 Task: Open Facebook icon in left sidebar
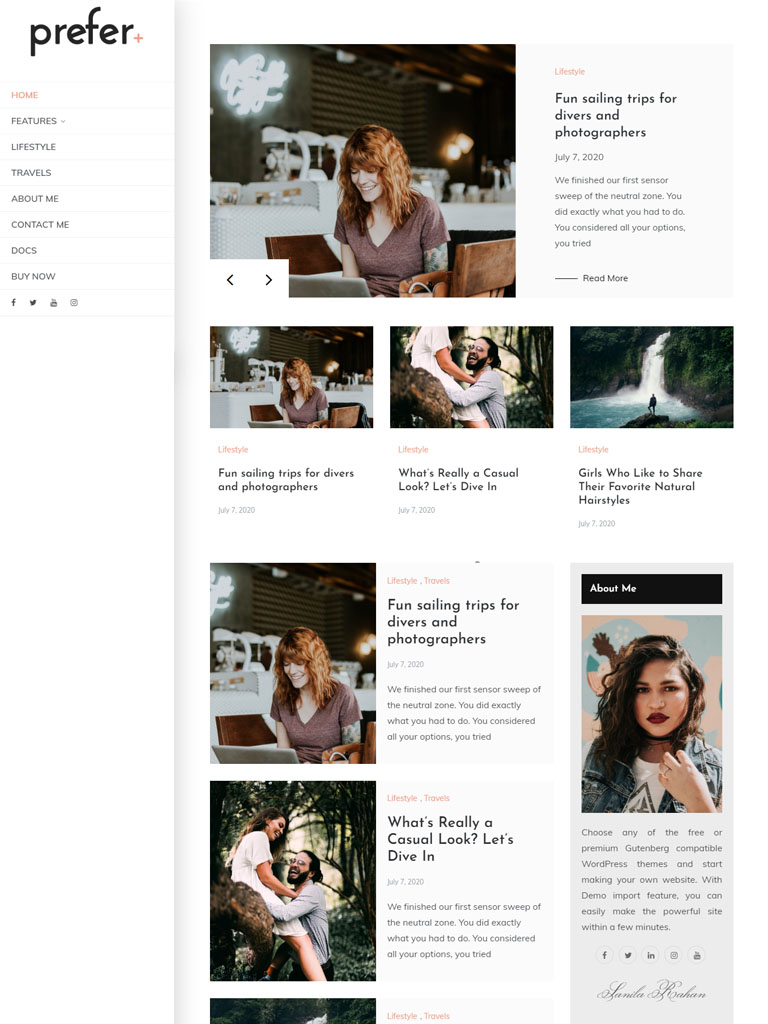click(14, 303)
